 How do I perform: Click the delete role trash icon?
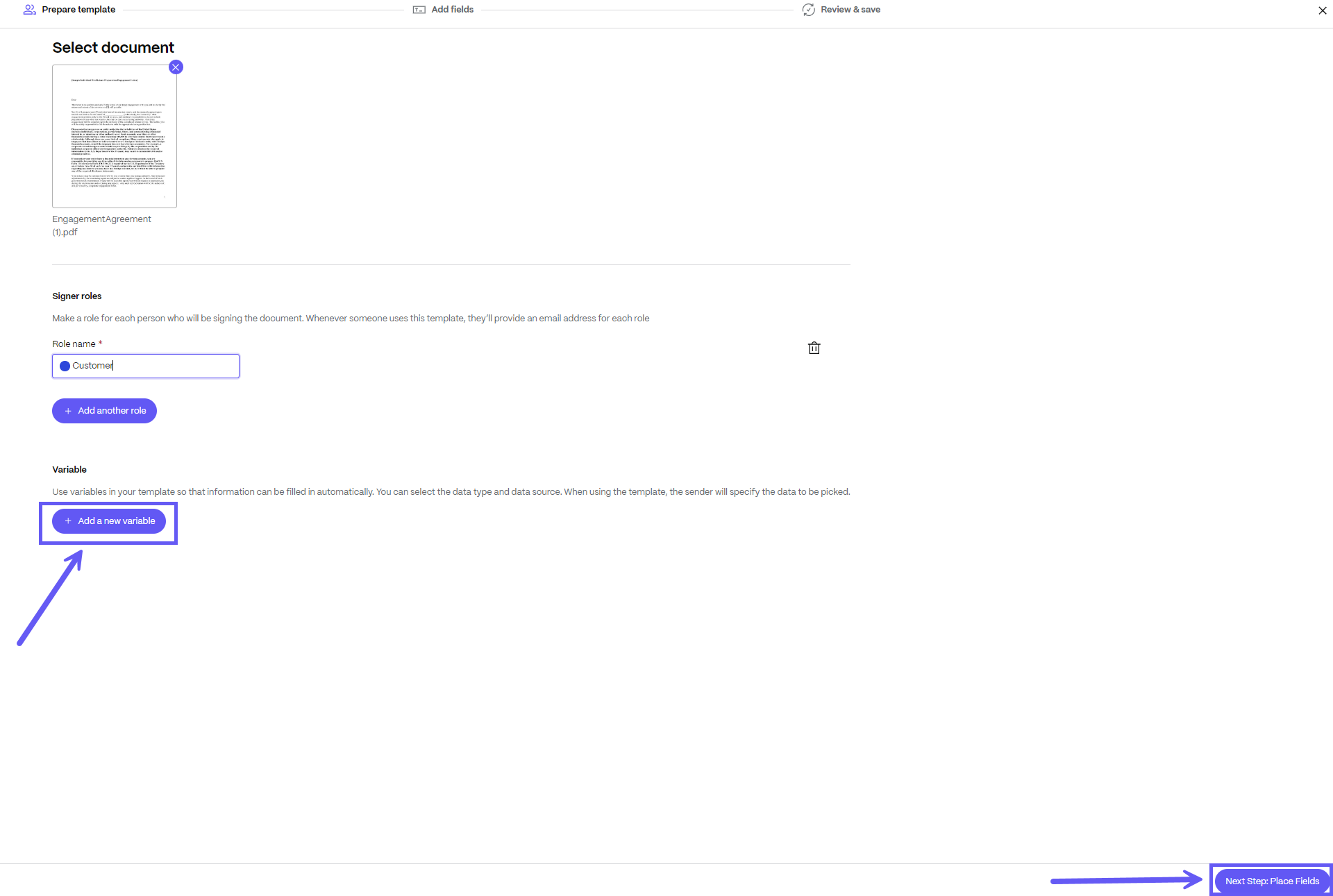[x=814, y=348]
